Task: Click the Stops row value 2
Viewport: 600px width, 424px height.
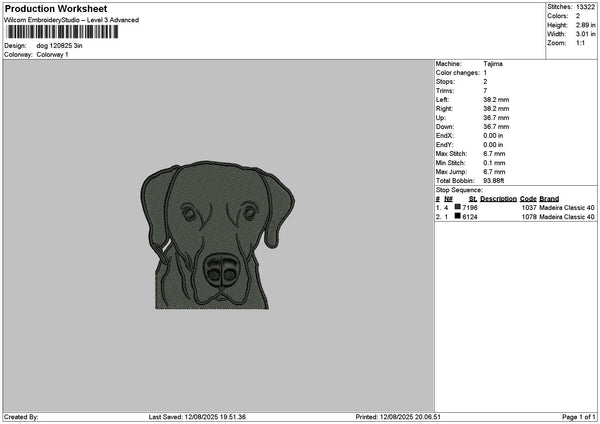Action: pyautogui.click(x=485, y=82)
